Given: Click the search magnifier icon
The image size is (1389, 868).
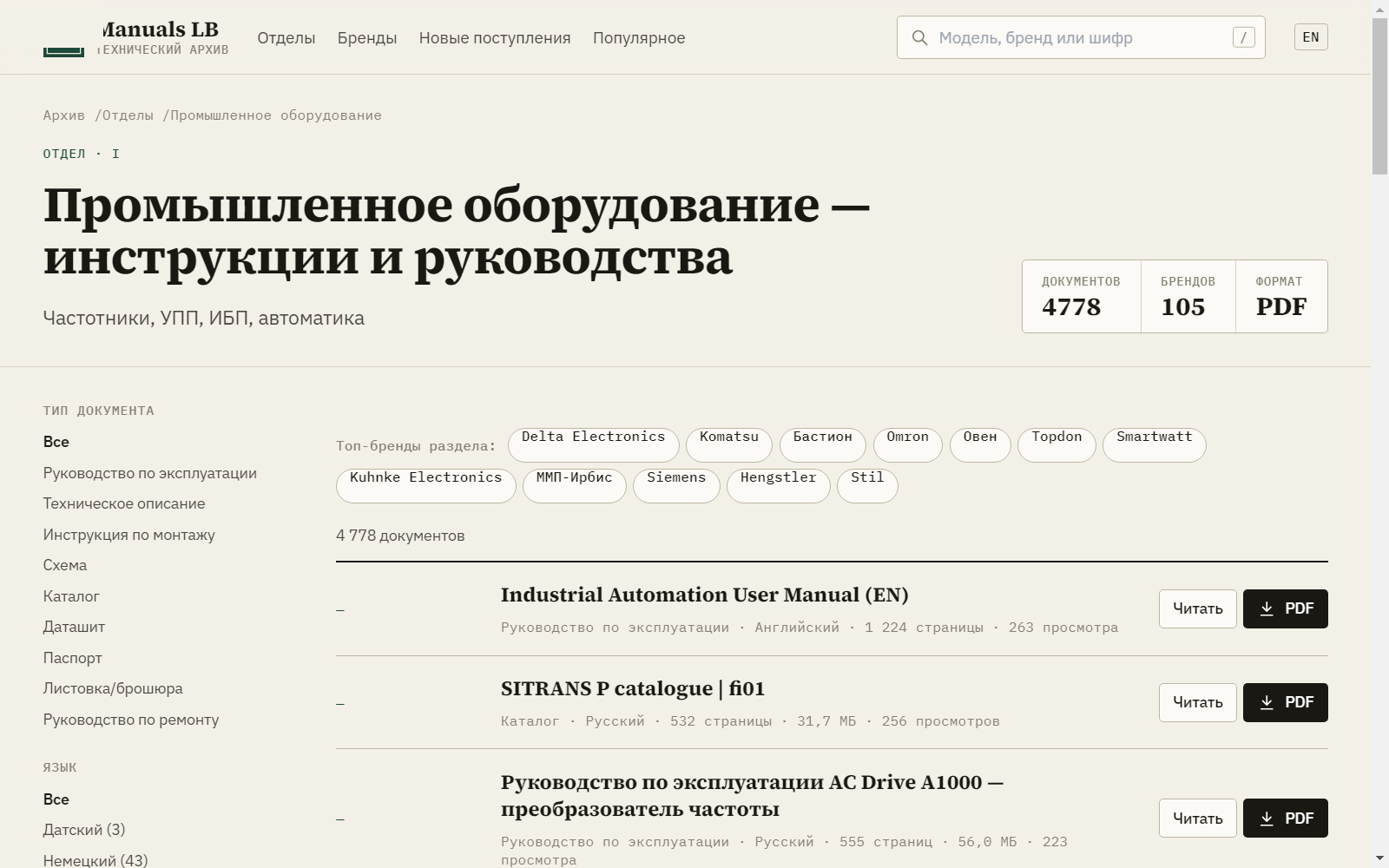Looking at the screenshot, I should coord(919,37).
